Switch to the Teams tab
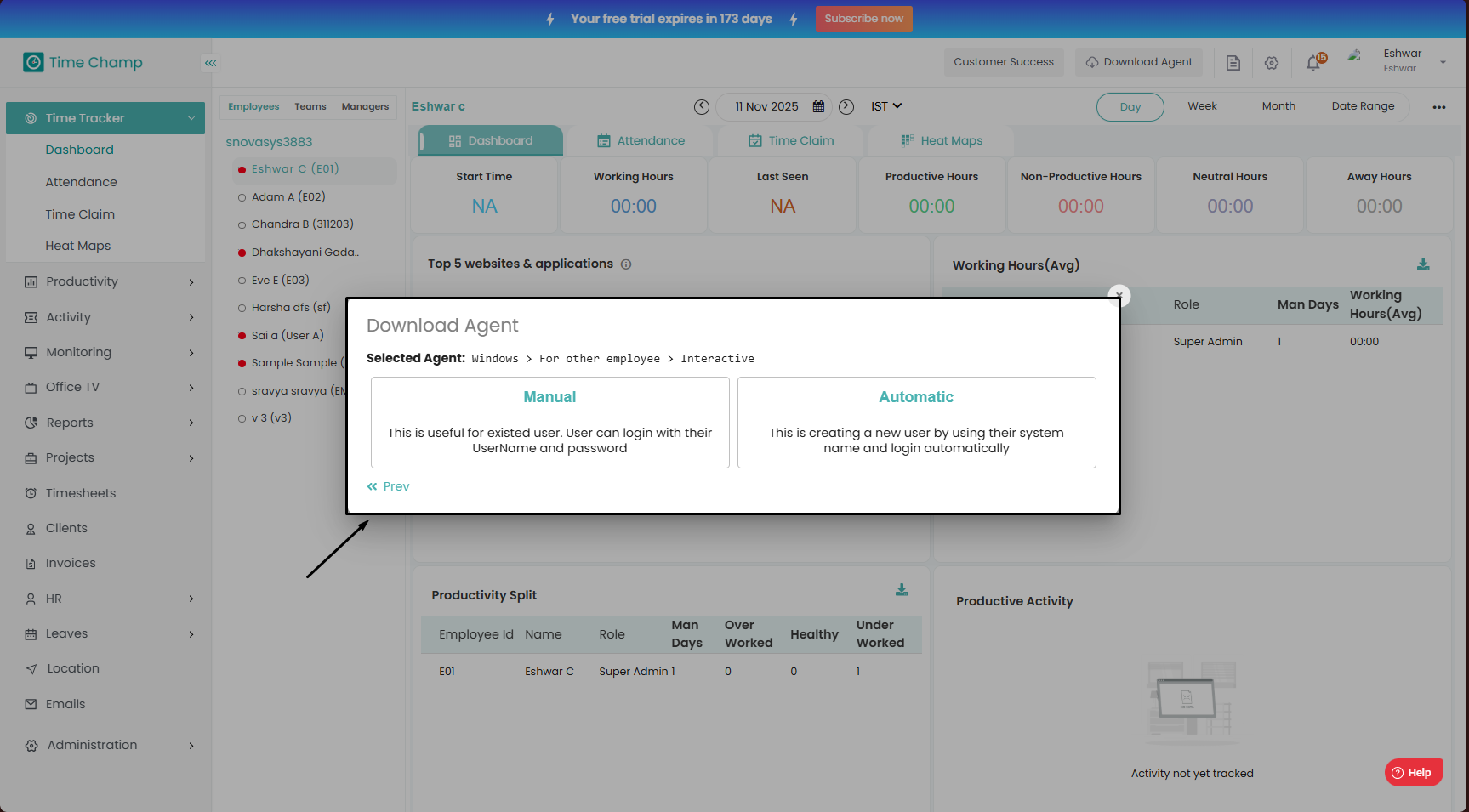This screenshot has width=1469, height=812. coord(310,107)
